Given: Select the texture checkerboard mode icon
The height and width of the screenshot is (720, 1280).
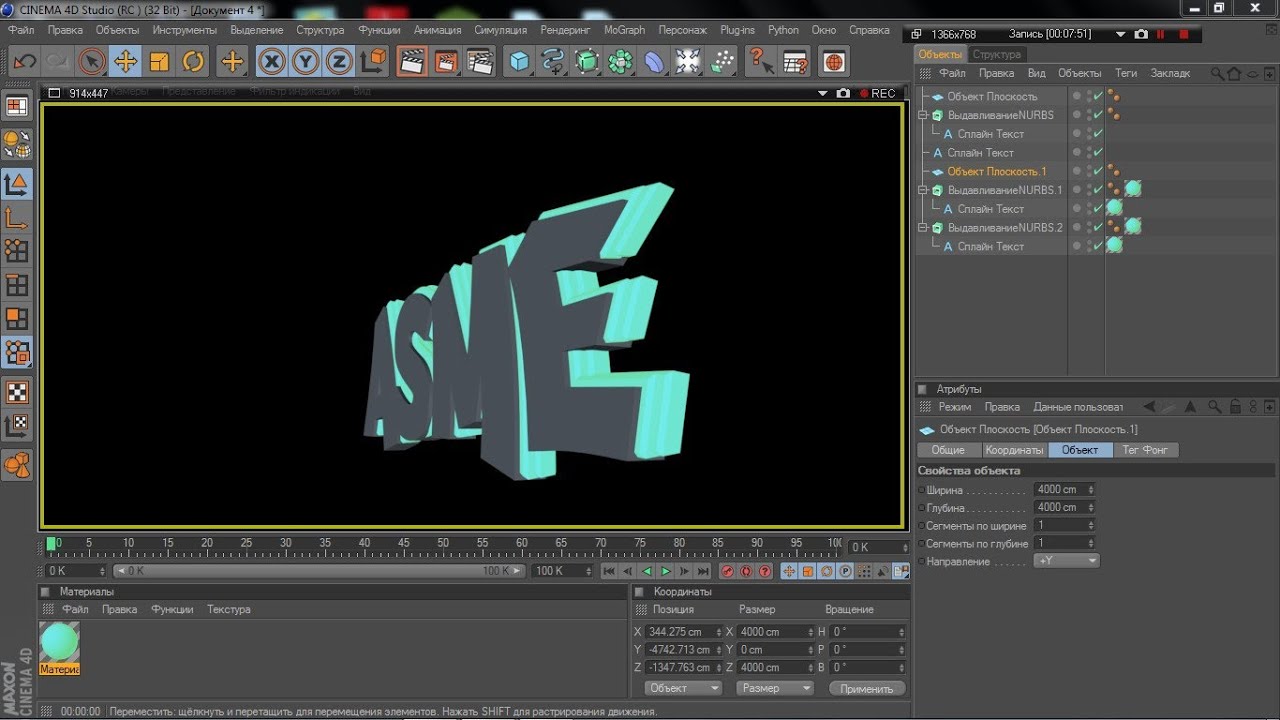Looking at the screenshot, I should click(x=17, y=392).
